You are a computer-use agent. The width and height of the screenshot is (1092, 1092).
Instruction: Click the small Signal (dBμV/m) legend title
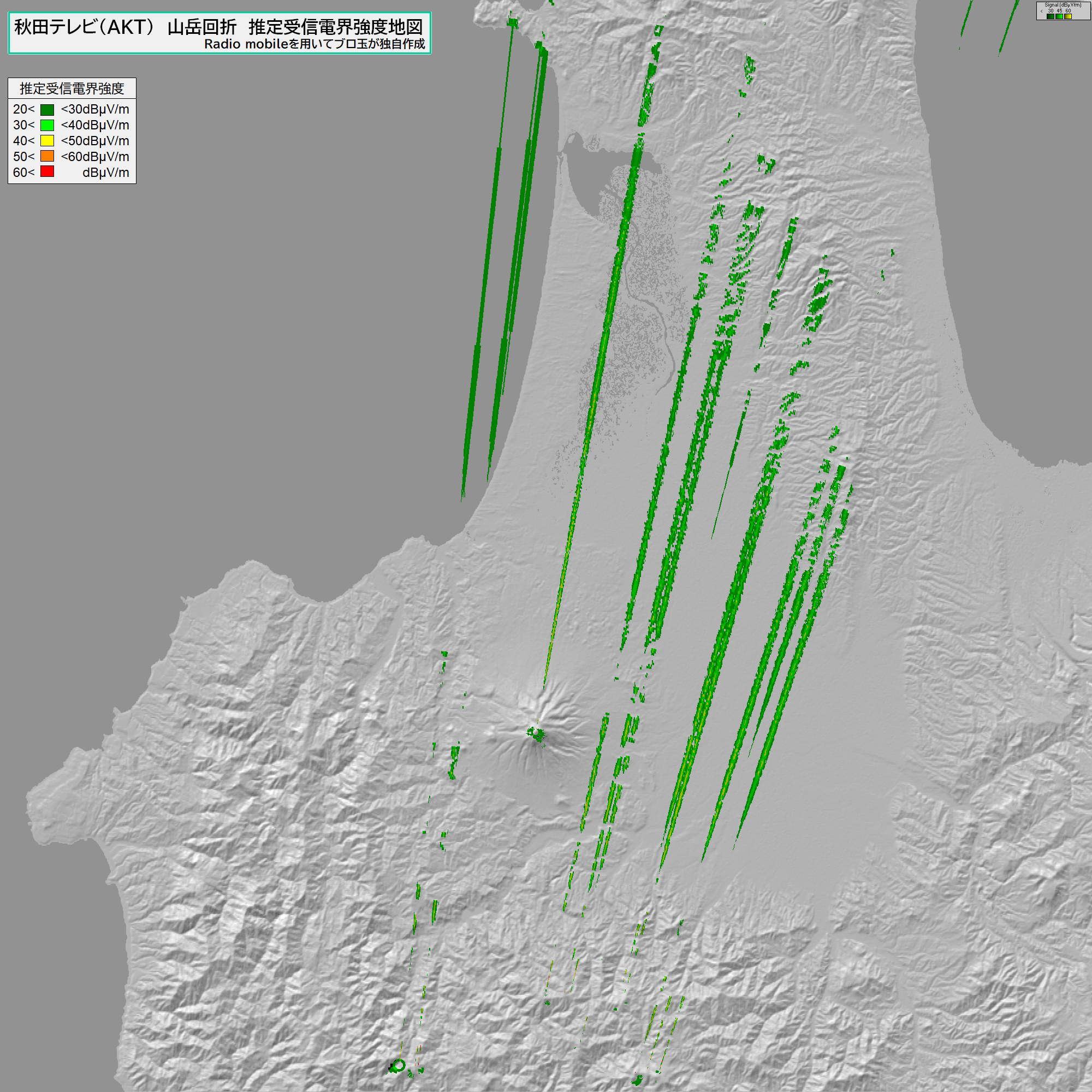pyautogui.click(x=1063, y=5)
